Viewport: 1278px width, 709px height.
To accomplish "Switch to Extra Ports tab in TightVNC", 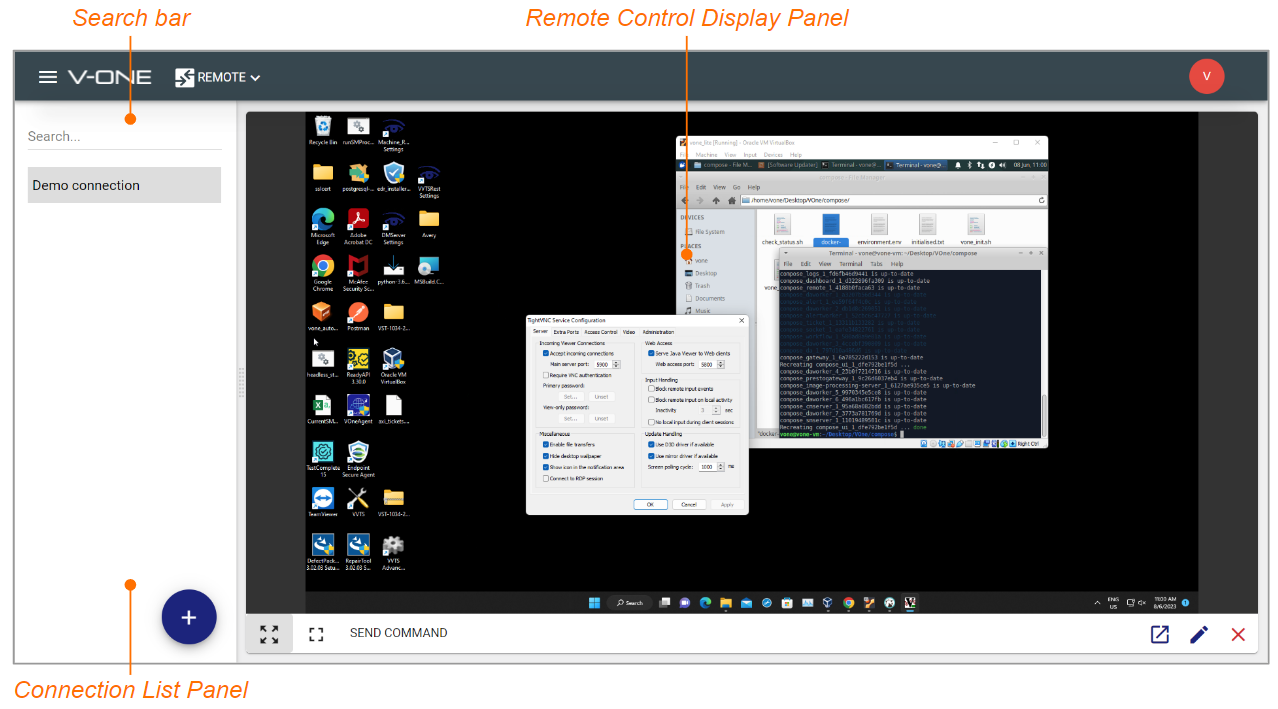I will (566, 332).
